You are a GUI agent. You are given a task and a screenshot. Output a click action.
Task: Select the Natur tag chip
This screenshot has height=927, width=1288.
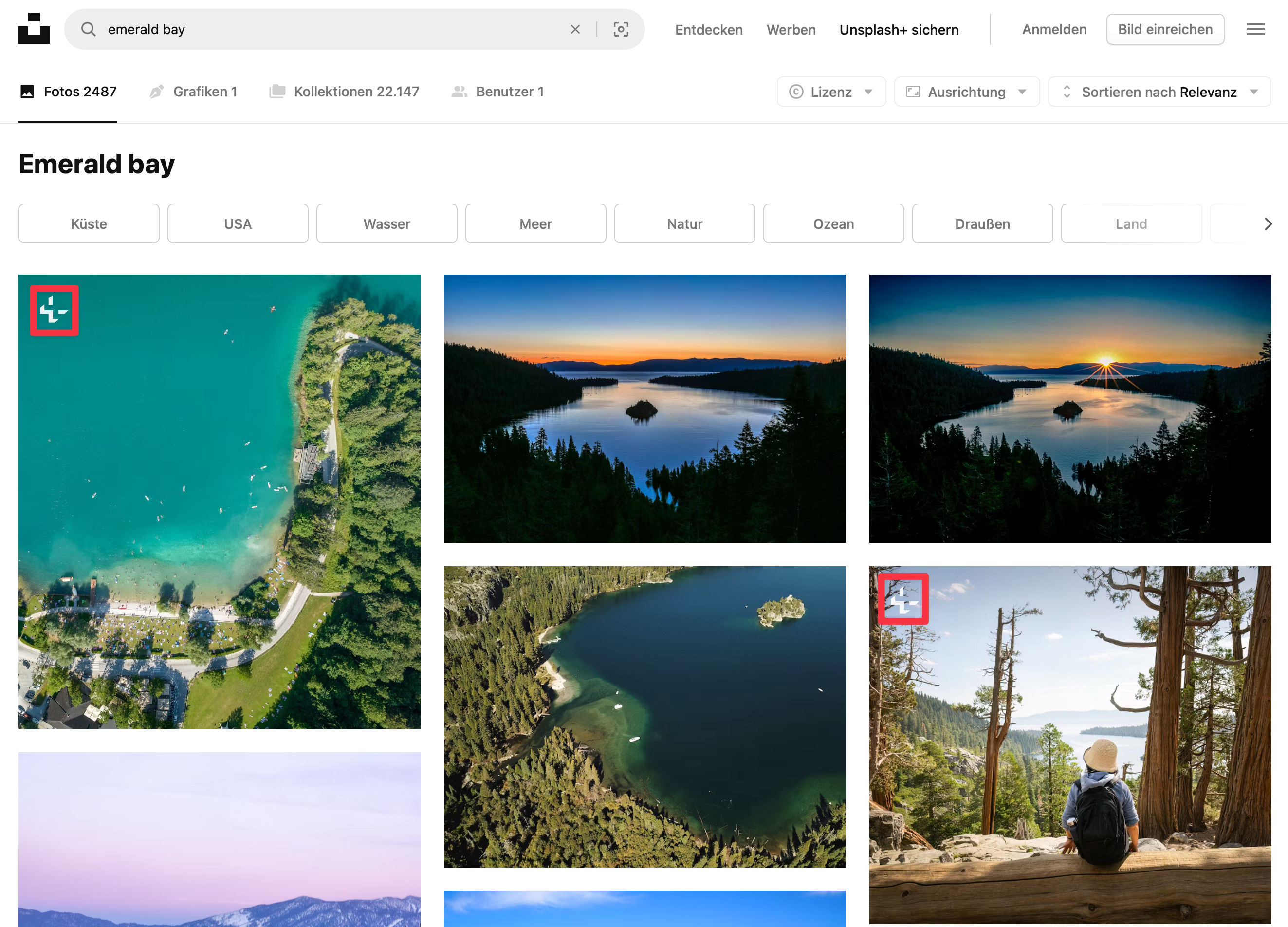point(684,224)
